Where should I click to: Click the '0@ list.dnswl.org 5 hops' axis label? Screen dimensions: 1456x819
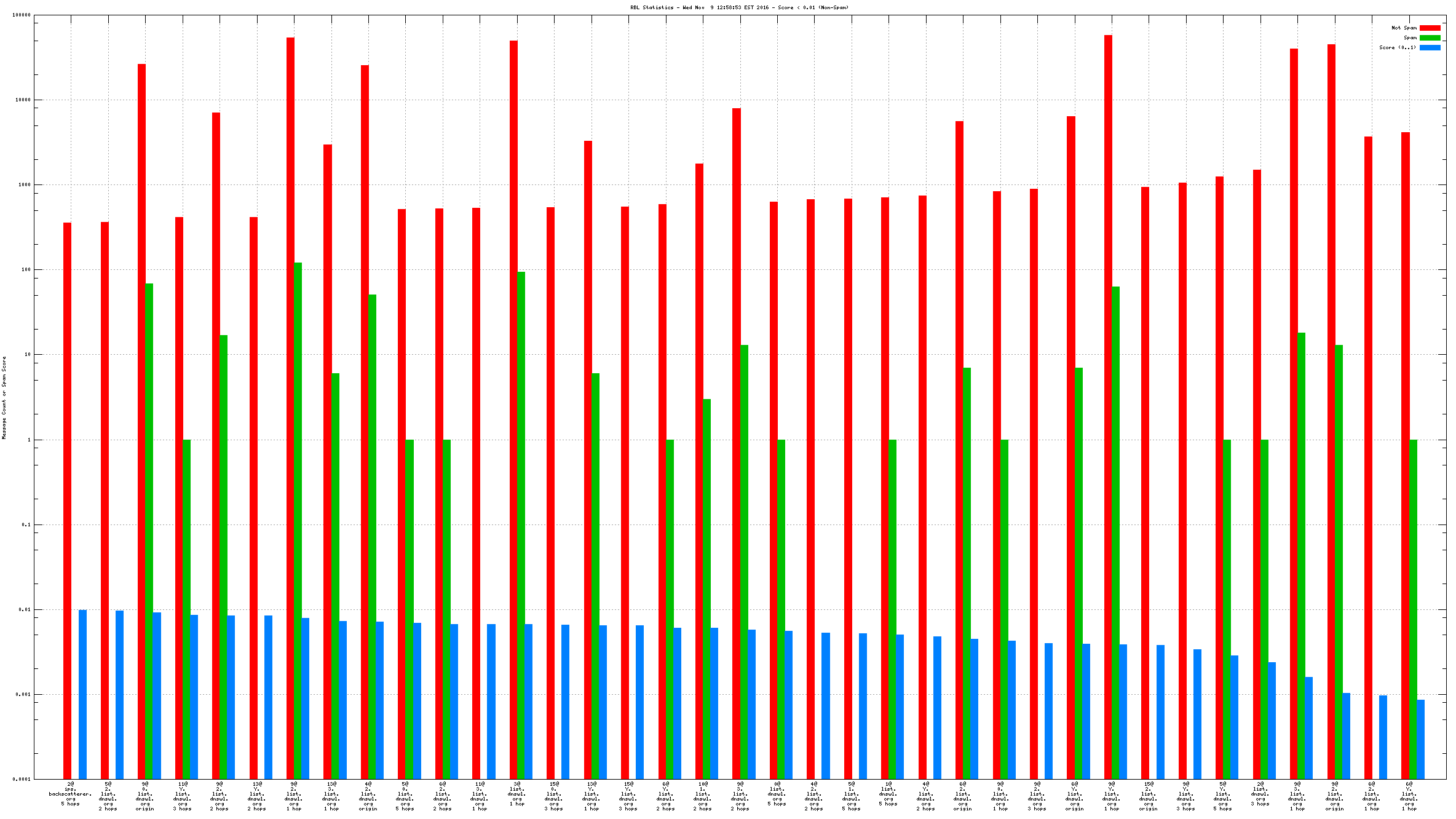click(x=777, y=794)
